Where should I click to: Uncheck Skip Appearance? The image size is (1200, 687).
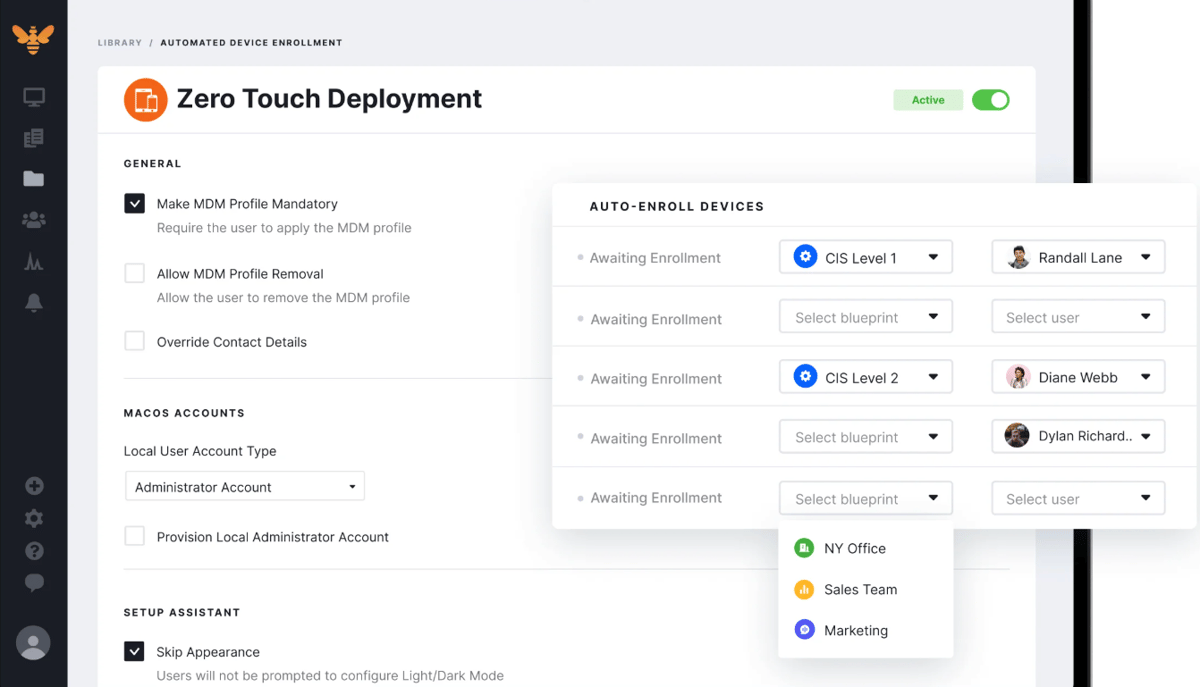tap(134, 651)
